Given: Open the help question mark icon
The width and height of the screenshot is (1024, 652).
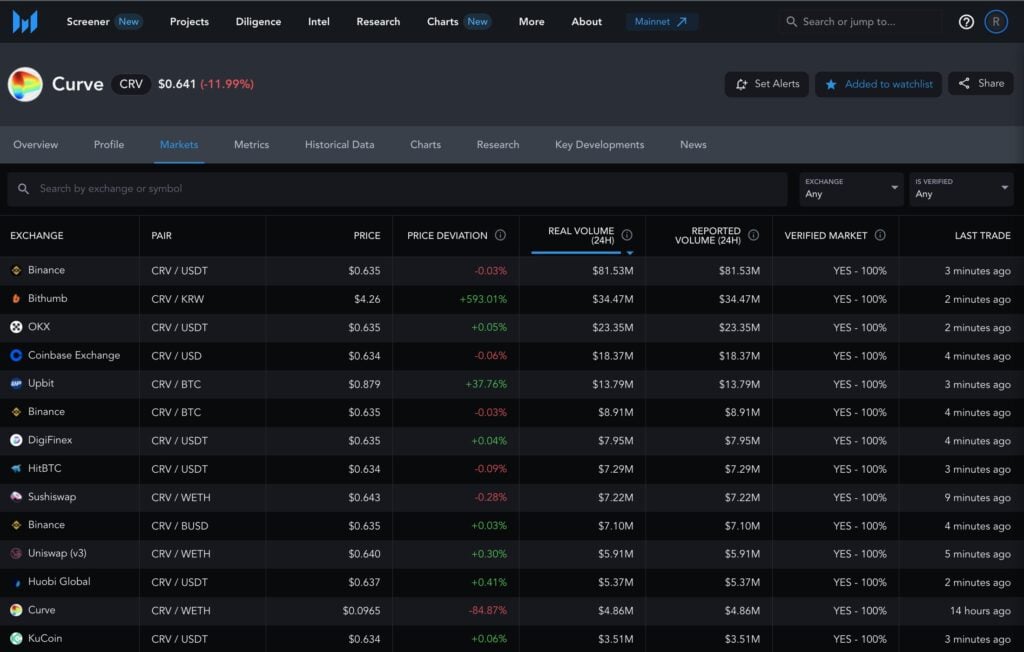Looking at the screenshot, I should coord(965,21).
